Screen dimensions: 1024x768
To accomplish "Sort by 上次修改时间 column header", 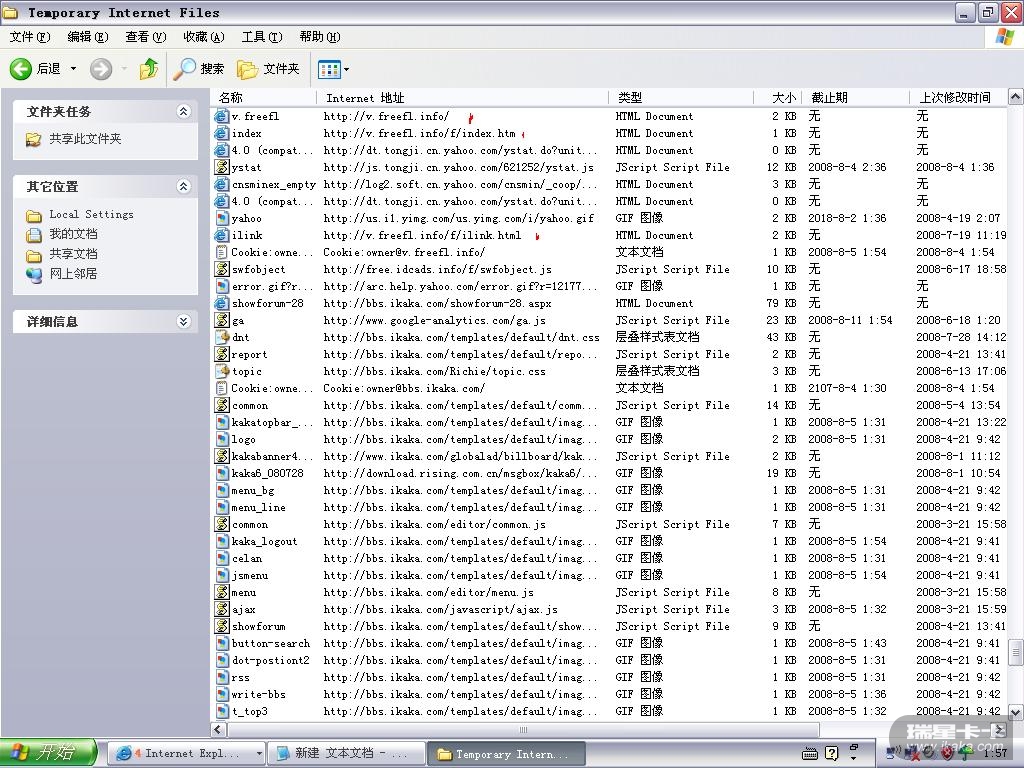I will coord(959,98).
